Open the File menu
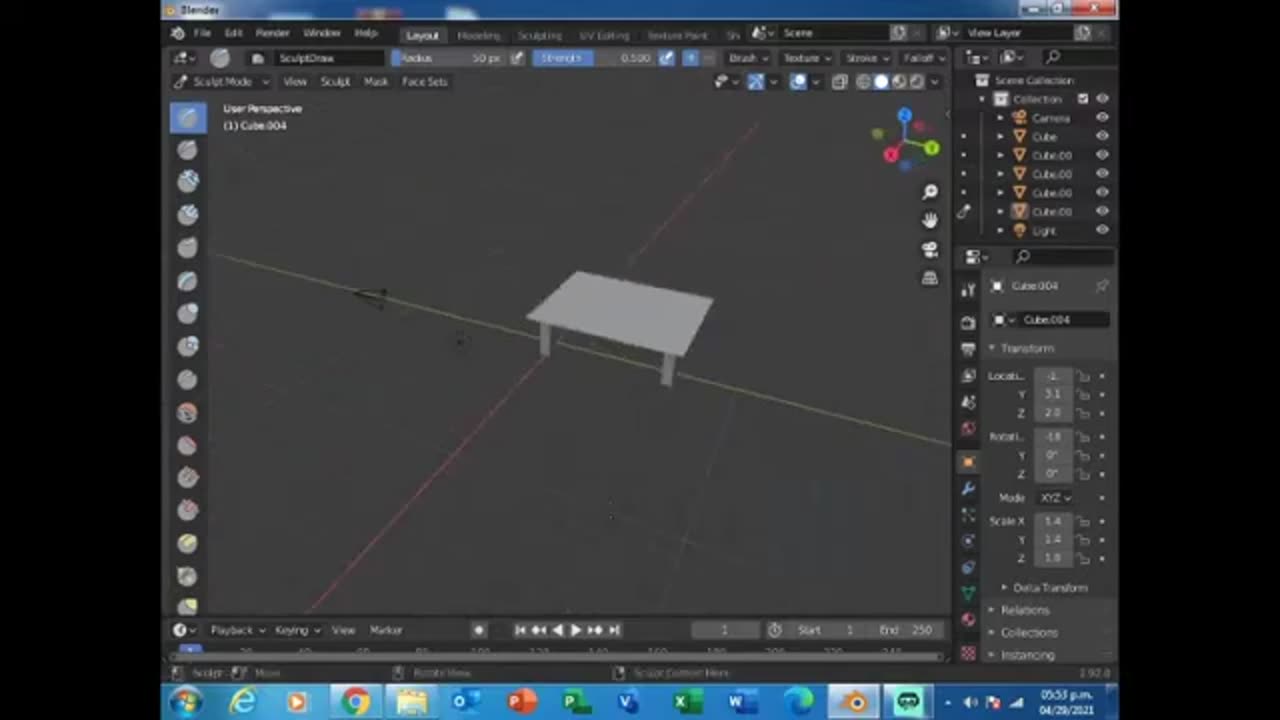 point(202,33)
